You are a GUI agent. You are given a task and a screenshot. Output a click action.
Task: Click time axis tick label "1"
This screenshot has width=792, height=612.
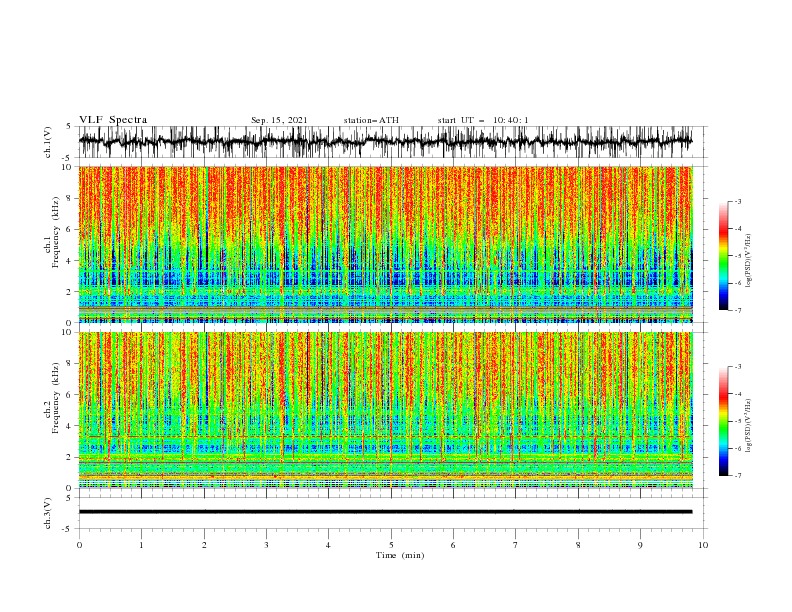pos(141,545)
